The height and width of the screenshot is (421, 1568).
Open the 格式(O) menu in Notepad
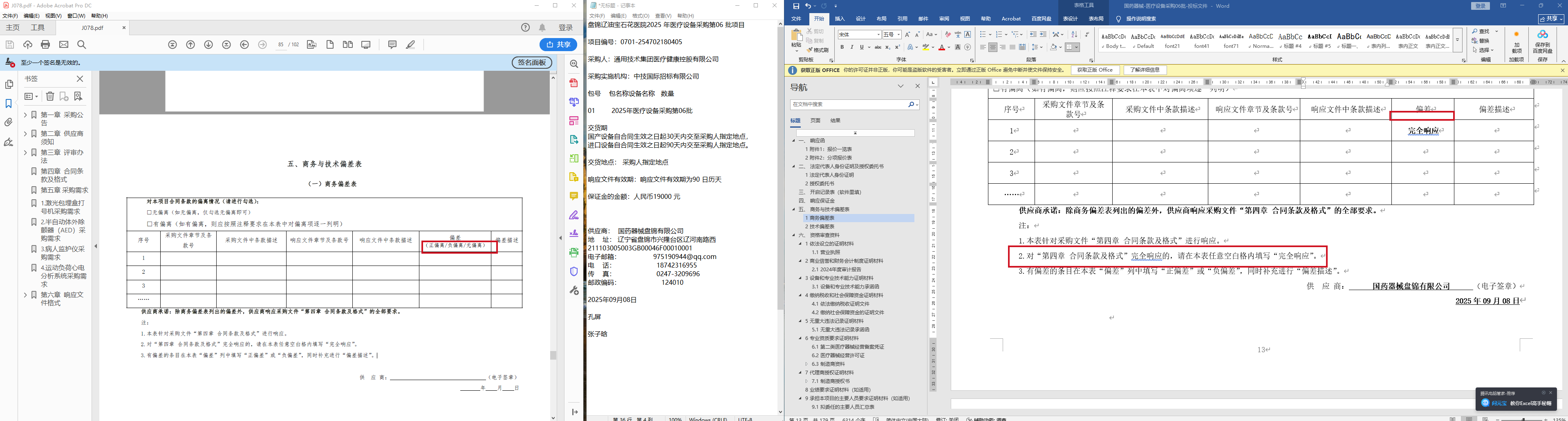click(641, 16)
